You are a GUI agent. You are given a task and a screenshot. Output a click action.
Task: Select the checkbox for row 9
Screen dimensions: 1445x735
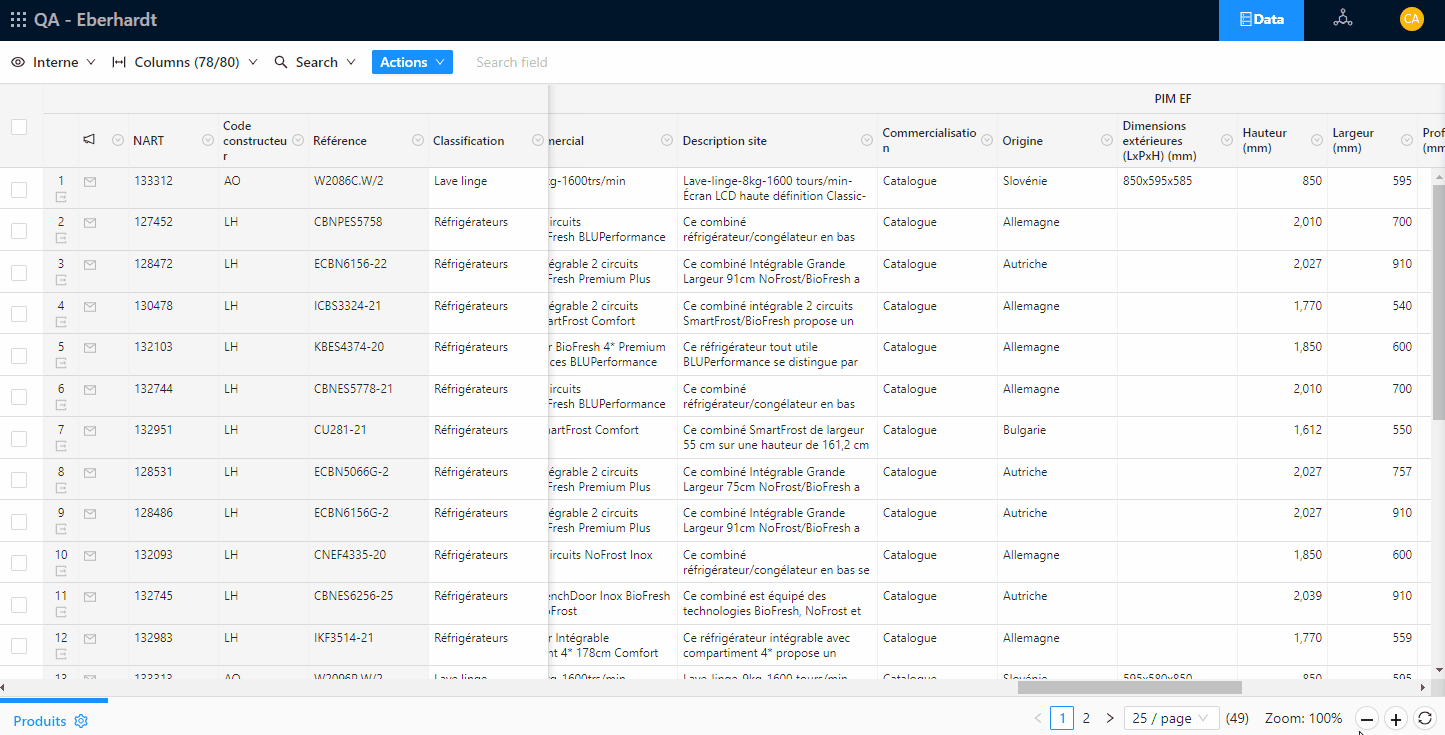point(19,521)
